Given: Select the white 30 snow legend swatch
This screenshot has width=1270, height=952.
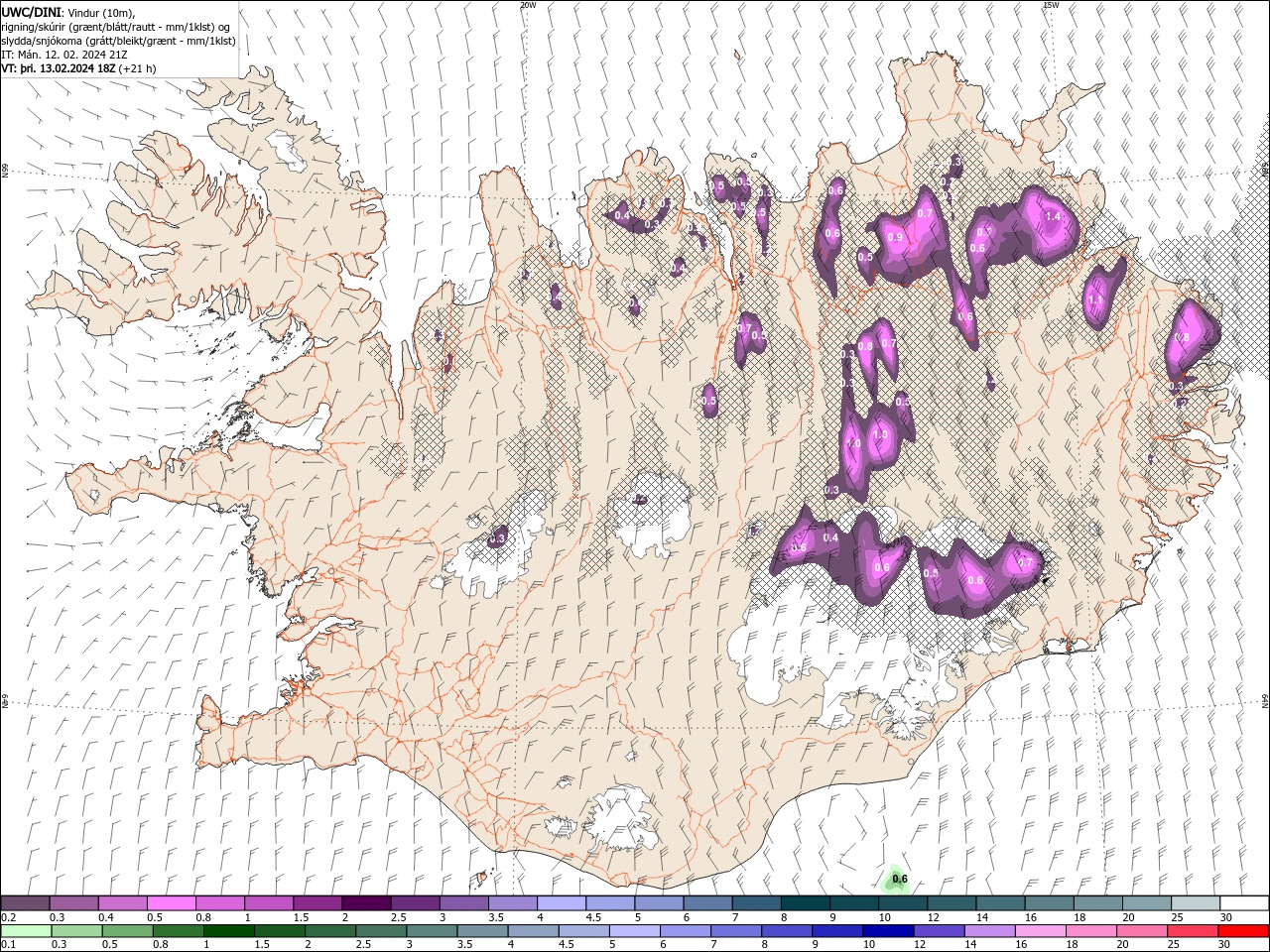Looking at the screenshot, I should (1244, 903).
